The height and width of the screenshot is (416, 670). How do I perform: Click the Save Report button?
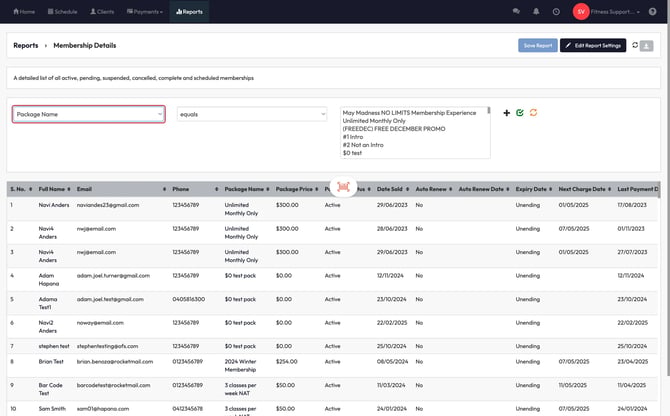click(538, 45)
